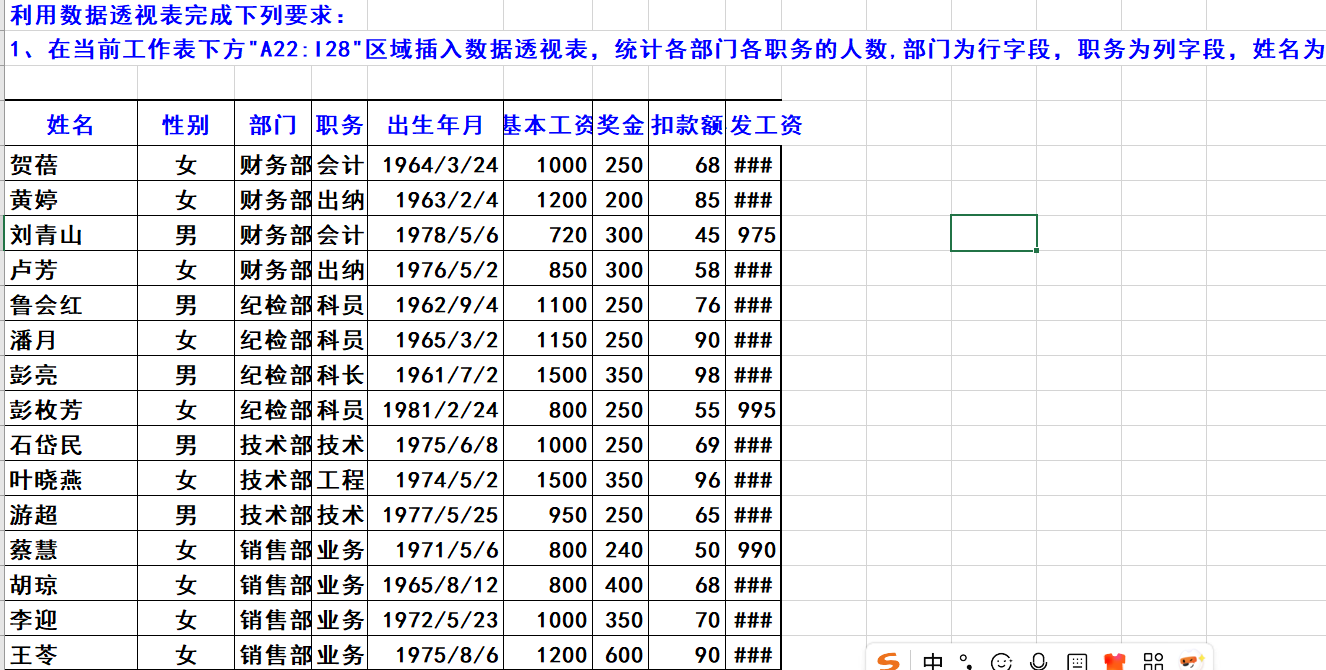The image size is (1326, 670).
Task: Click the bonus cell showing 600
Action: click(623, 655)
